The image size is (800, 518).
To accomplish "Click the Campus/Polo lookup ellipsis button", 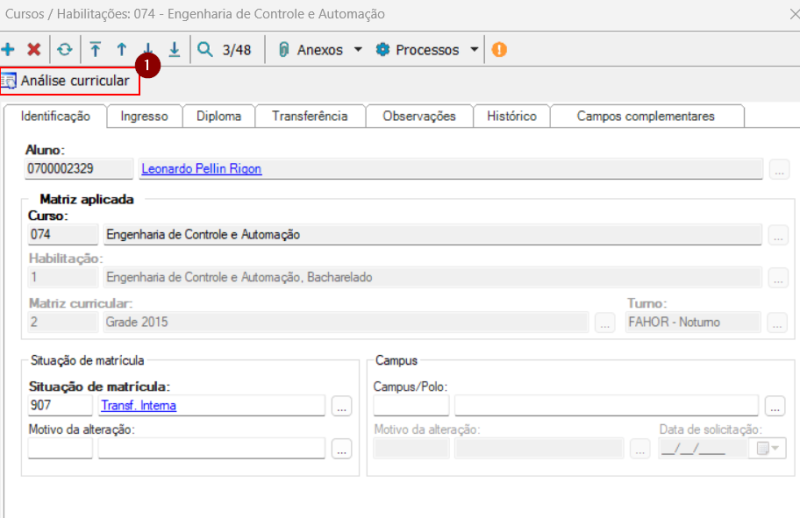I will tap(775, 406).
